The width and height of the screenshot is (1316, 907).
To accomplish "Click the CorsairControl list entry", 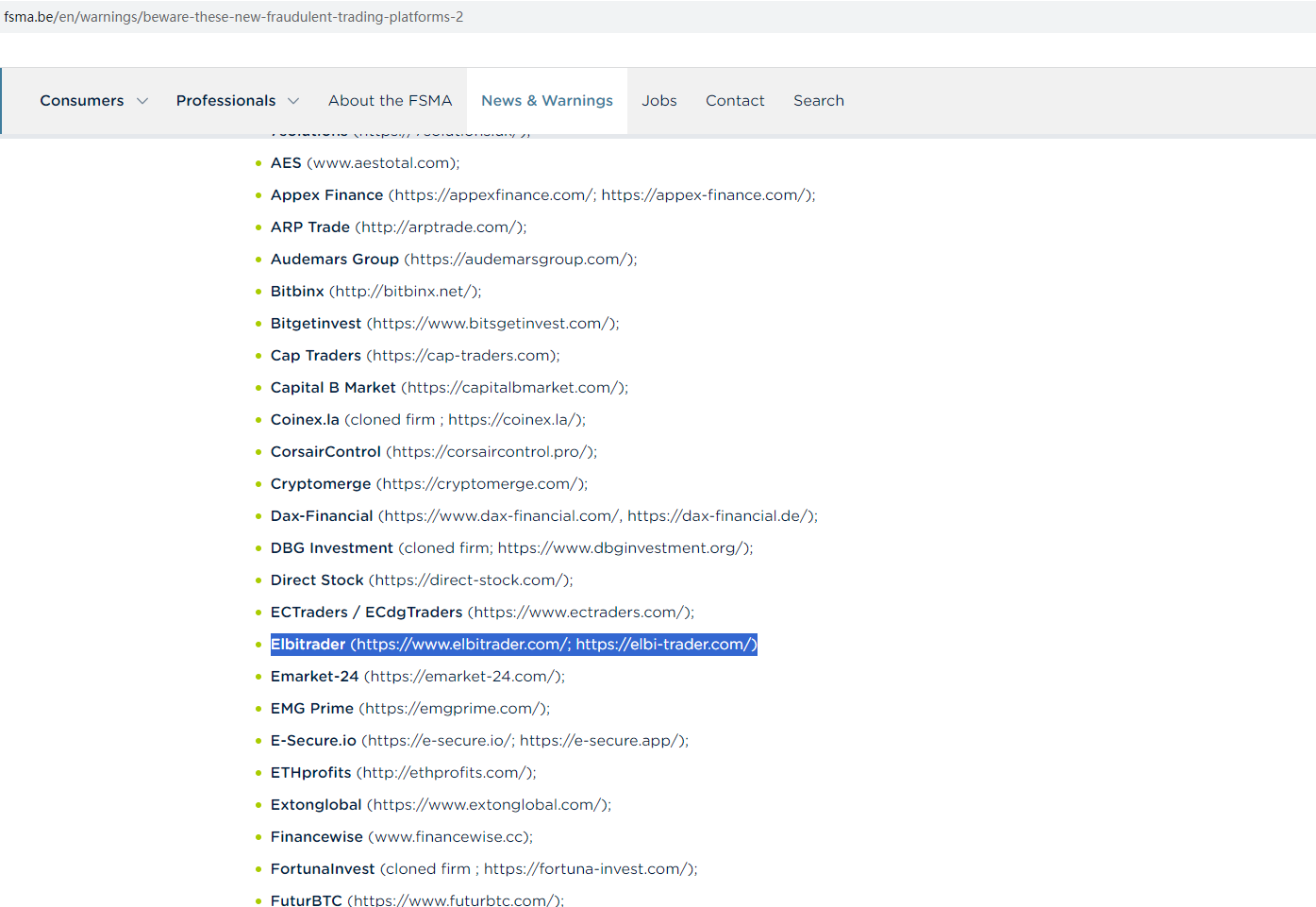I will point(433,452).
